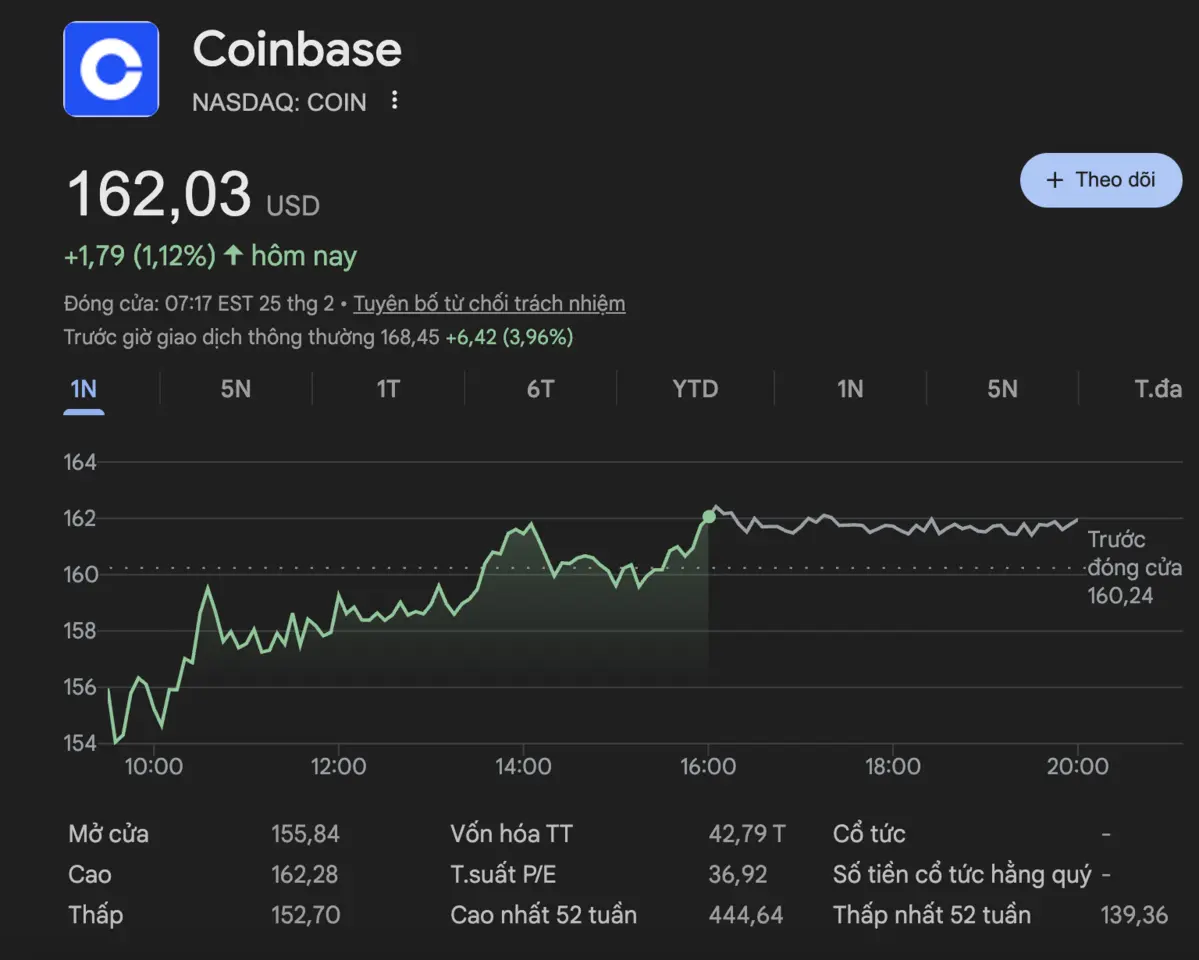Click the Theo dõi follow button
This screenshot has width=1199, height=960.
pos(1100,180)
